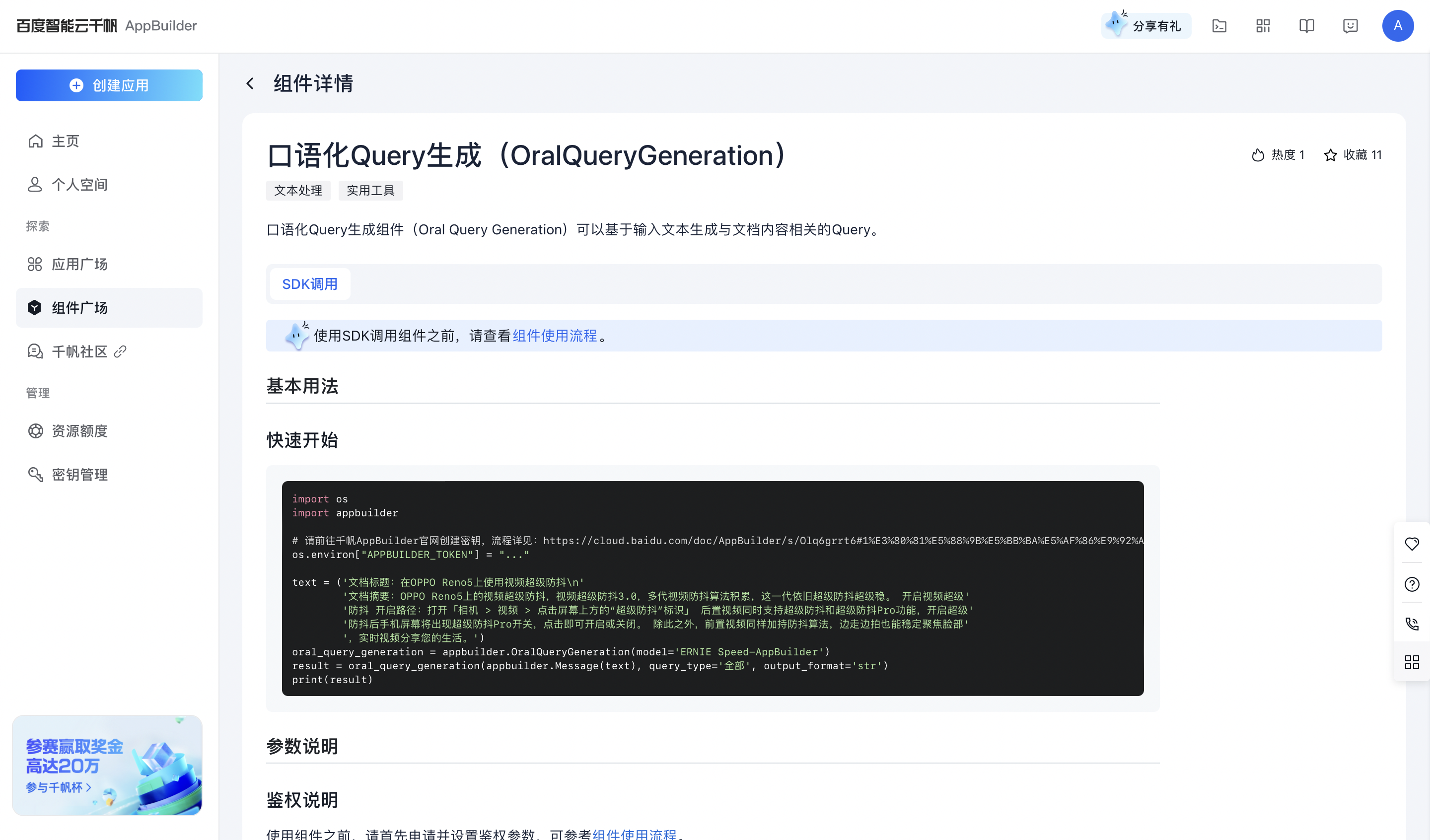Click the back arrow next to 组件详情
The width and height of the screenshot is (1430, 840).
pyautogui.click(x=250, y=83)
